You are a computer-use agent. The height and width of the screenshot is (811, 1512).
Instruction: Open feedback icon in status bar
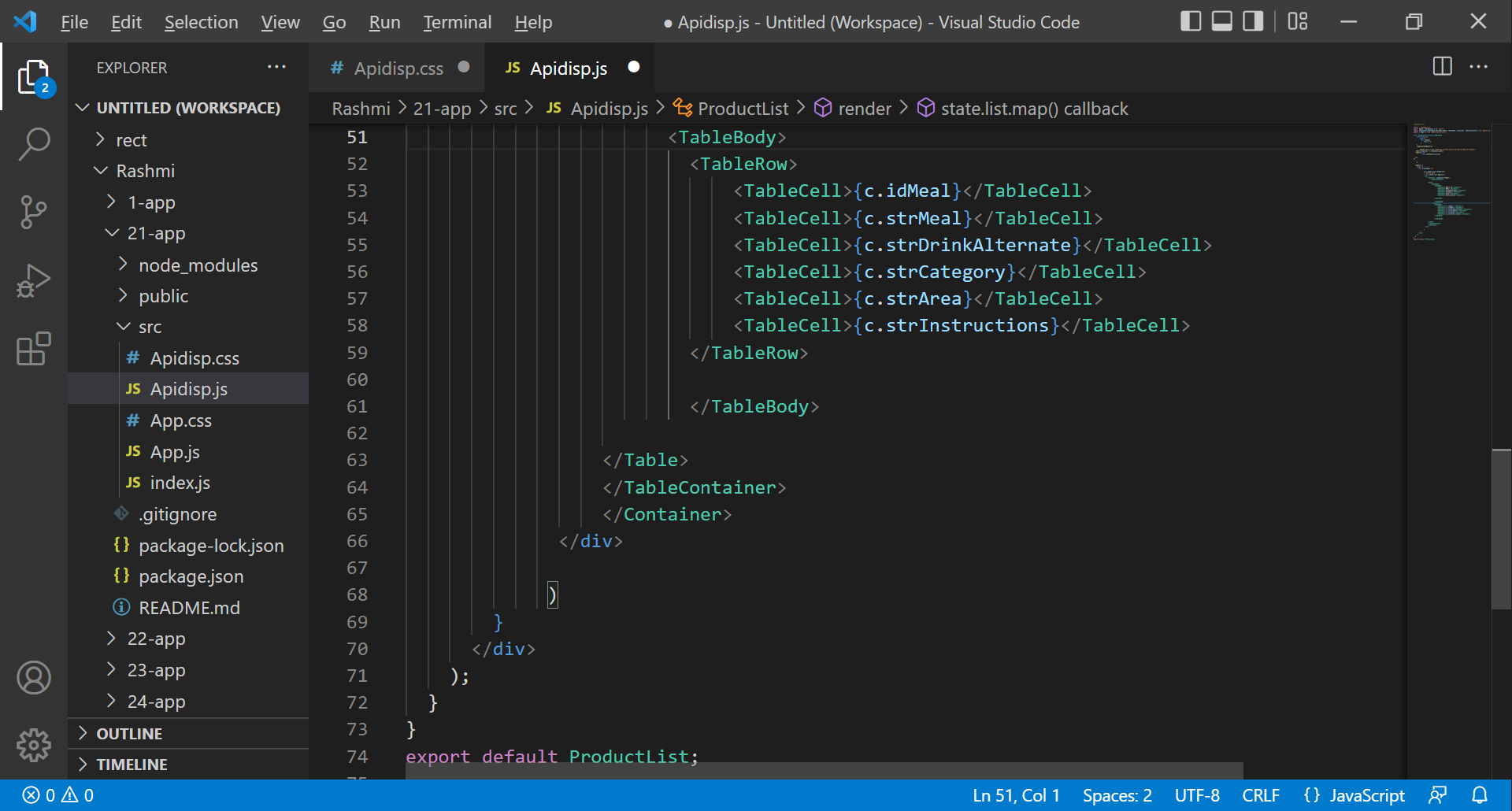pos(1438,795)
